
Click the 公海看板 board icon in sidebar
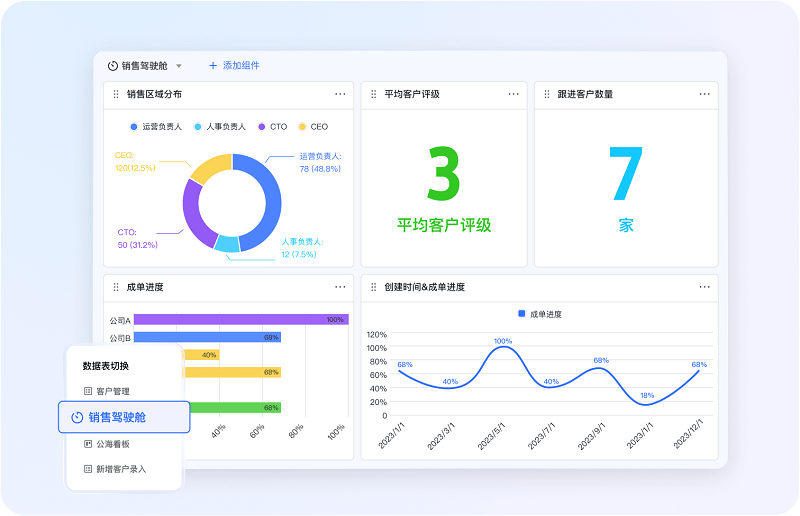point(87,443)
